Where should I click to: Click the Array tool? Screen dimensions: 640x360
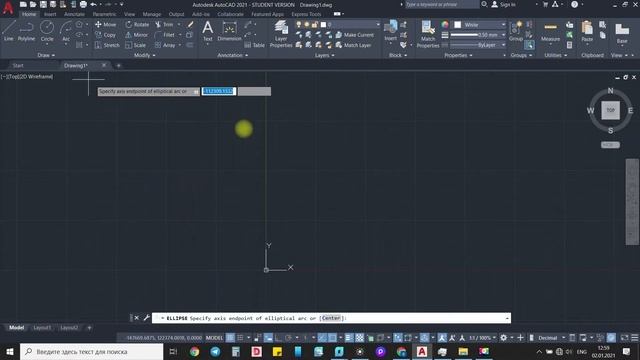click(x=165, y=45)
